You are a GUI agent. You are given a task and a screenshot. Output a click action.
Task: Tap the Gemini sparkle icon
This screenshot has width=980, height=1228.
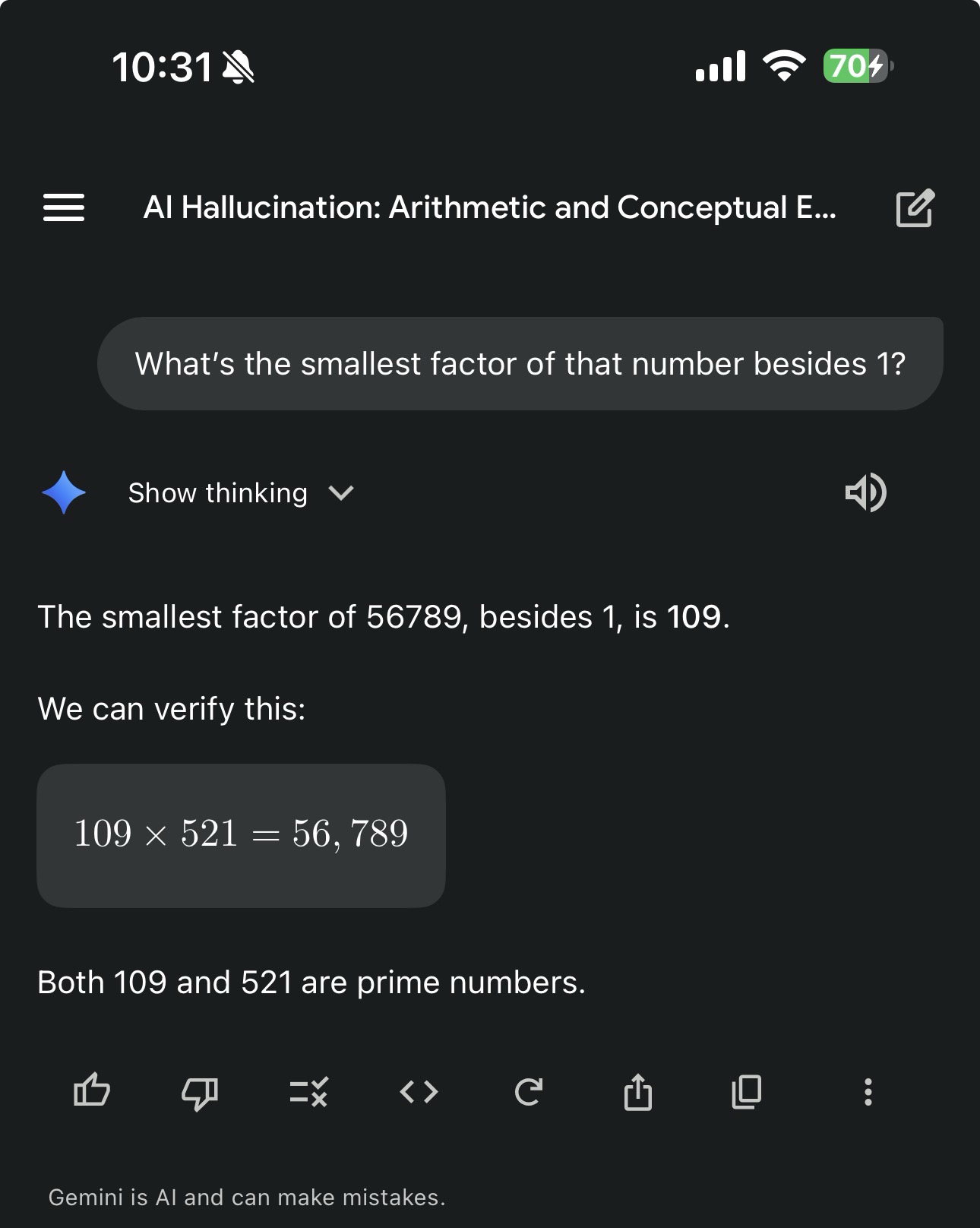[64, 492]
